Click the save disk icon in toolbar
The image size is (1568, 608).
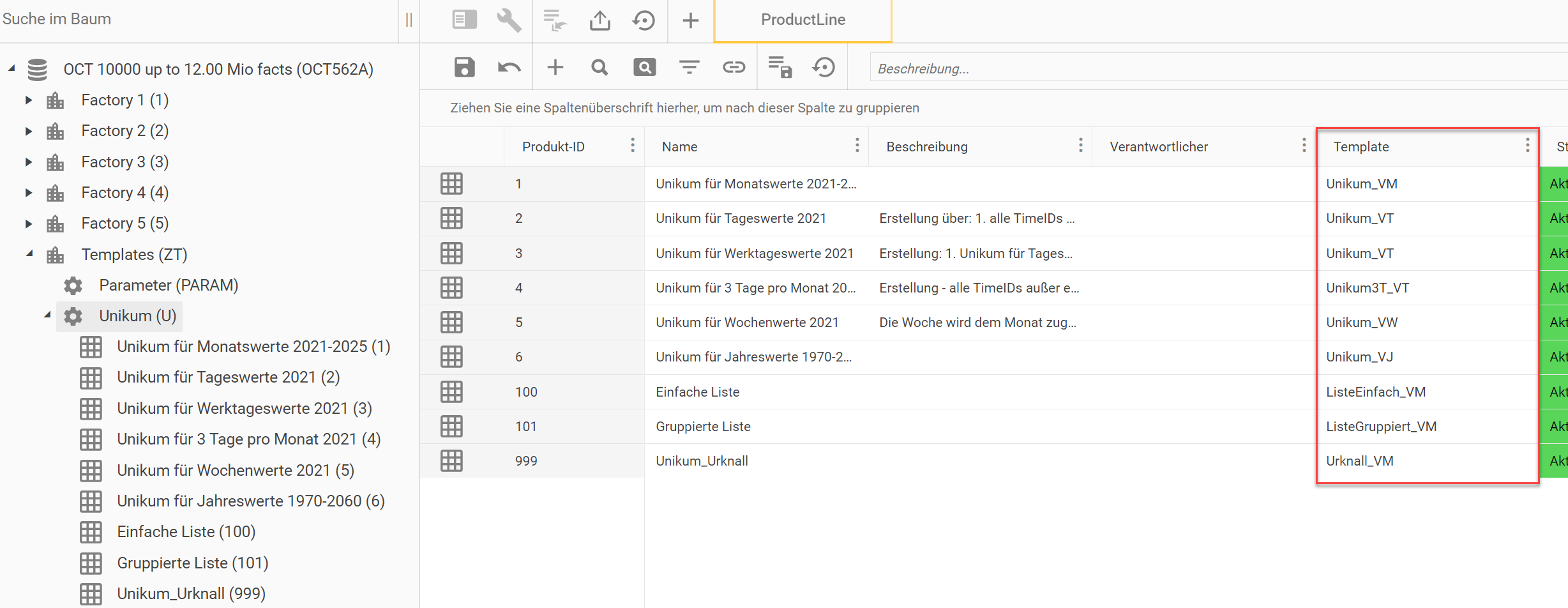click(464, 67)
